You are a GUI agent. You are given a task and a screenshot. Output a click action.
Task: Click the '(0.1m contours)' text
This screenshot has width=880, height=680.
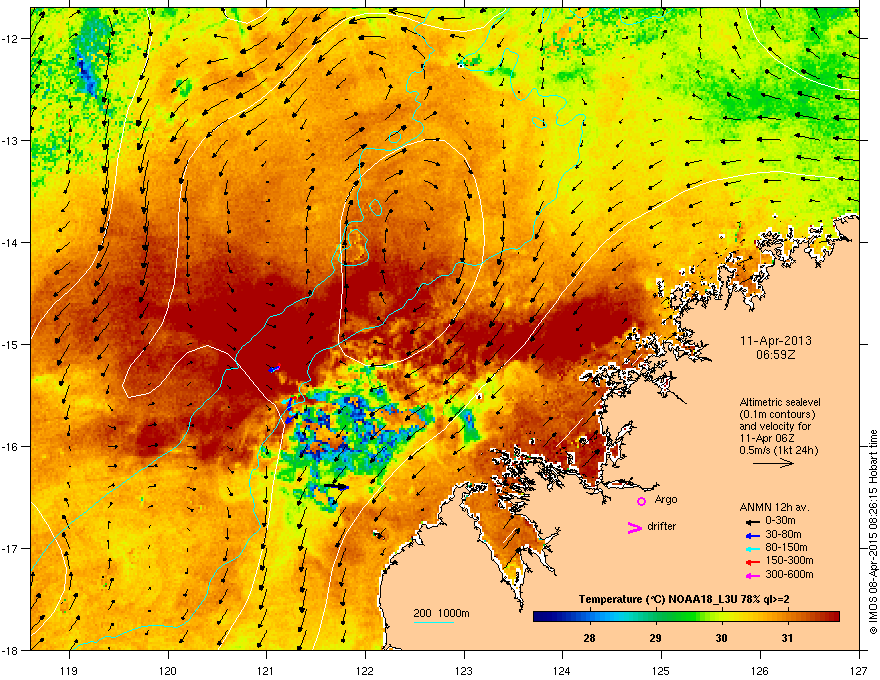coord(777,415)
